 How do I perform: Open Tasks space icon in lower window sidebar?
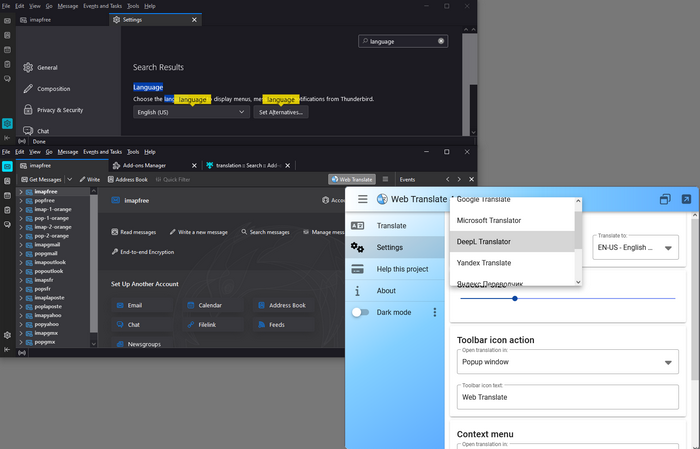tap(7, 210)
